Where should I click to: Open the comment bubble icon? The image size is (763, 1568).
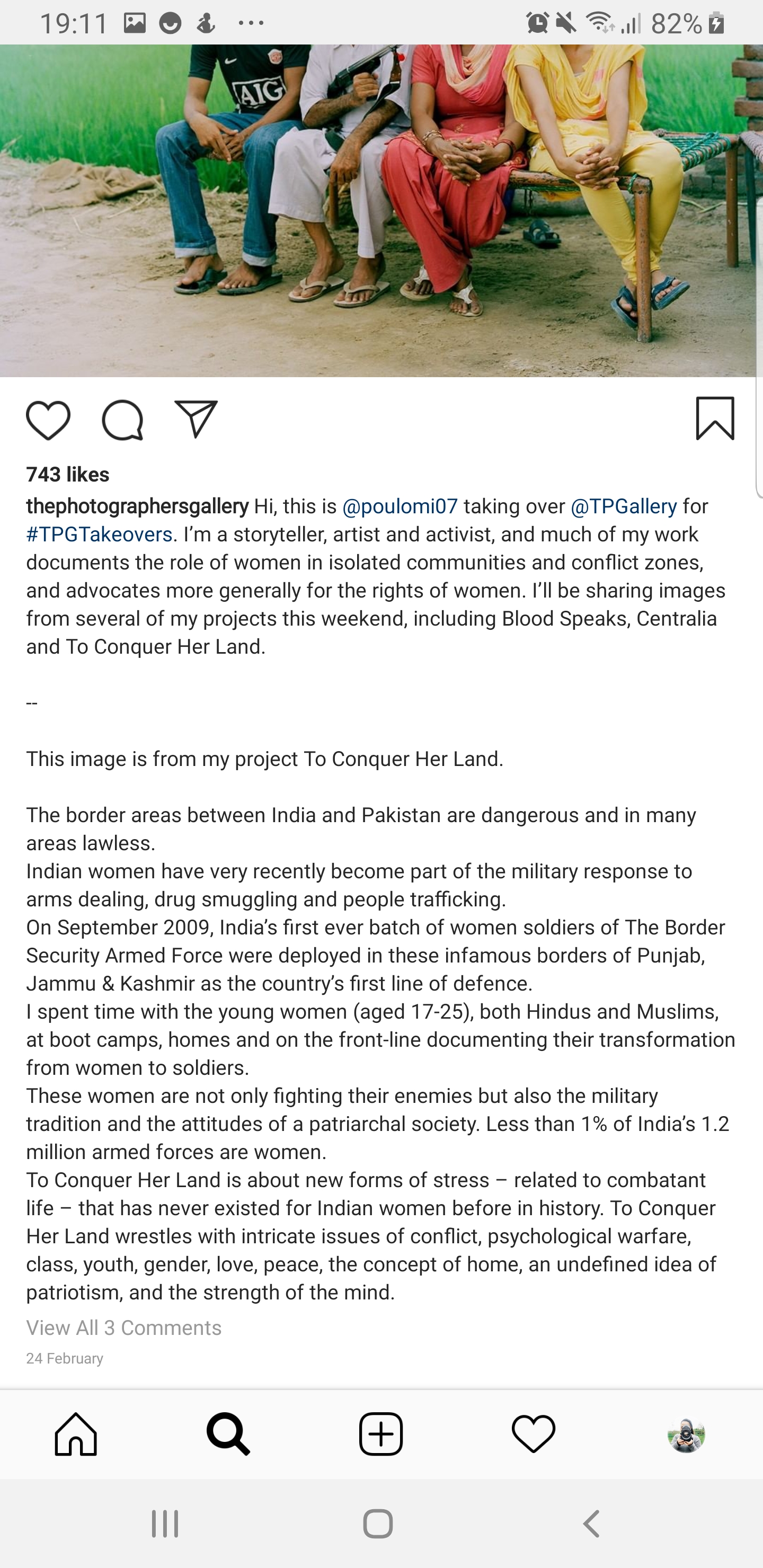point(122,420)
